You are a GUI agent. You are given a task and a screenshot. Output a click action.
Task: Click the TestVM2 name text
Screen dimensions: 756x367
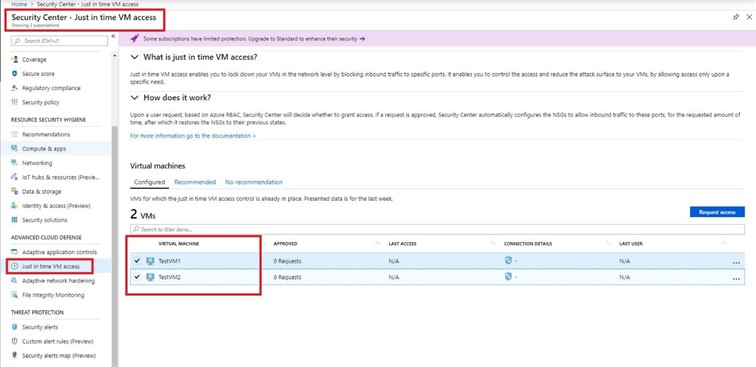pyautogui.click(x=169, y=277)
